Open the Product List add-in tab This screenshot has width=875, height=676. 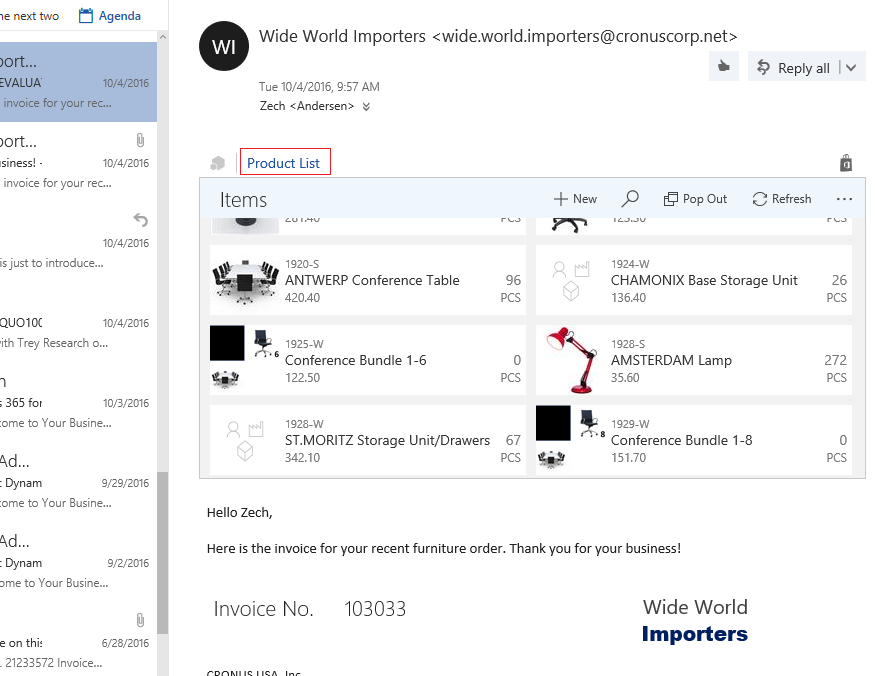pyautogui.click(x=284, y=163)
